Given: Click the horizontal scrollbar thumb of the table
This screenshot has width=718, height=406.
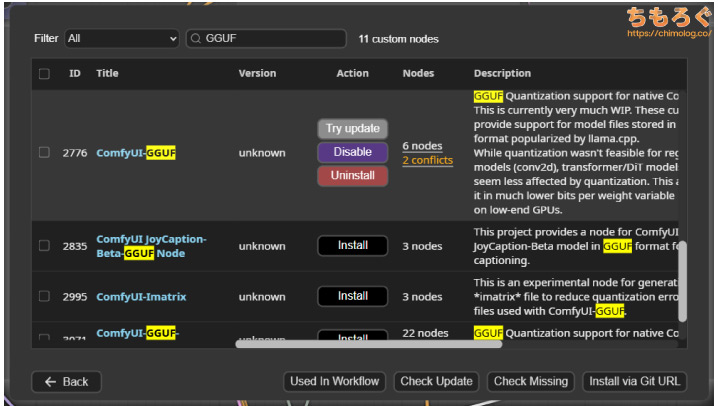Looking at the screenshot, I should point(369,344).
